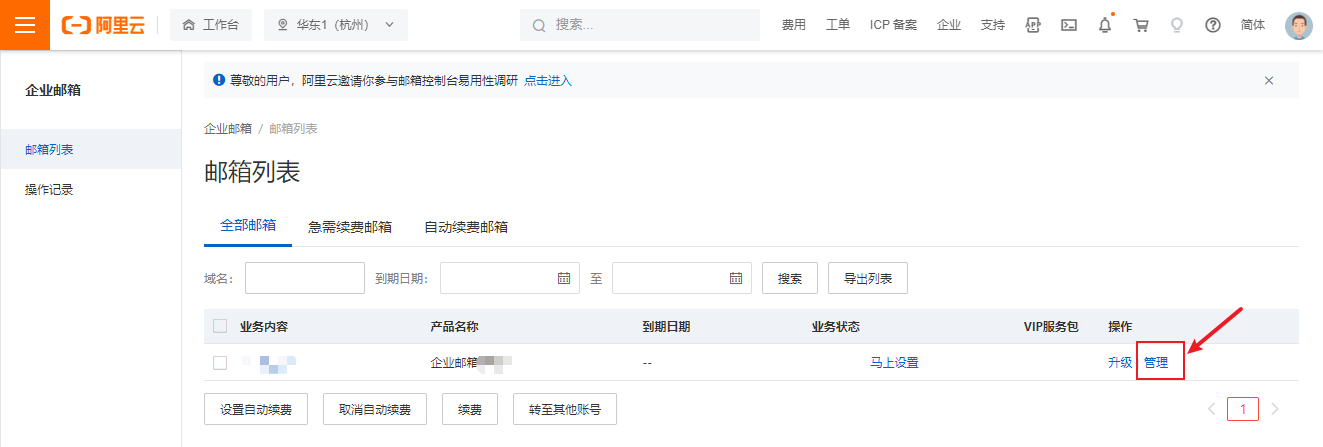Open the hamburger main menu
Viewport: 1323px width, 447px height.
click(x=25, y=25)
